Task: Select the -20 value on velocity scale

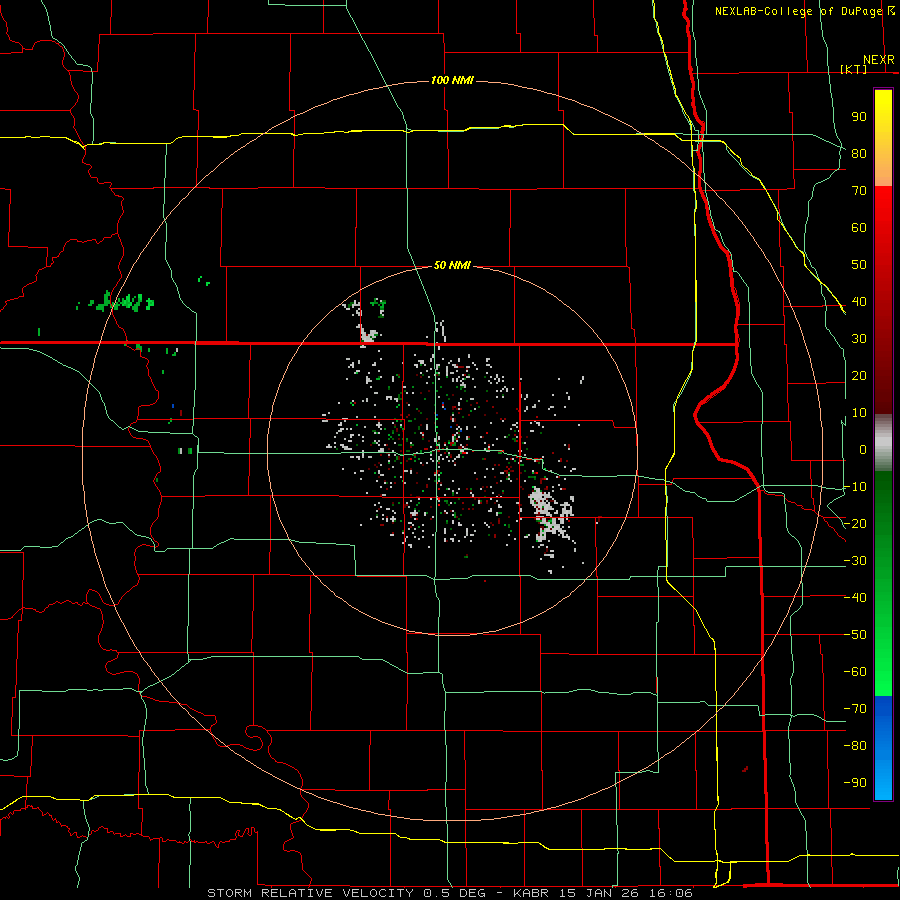Action: point(855,523)
